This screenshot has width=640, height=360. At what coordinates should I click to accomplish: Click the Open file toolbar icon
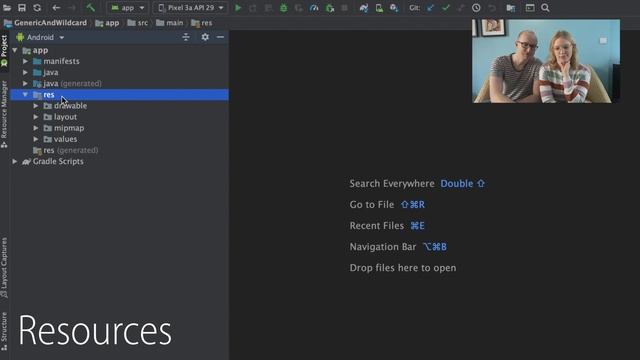pos(7,8)
